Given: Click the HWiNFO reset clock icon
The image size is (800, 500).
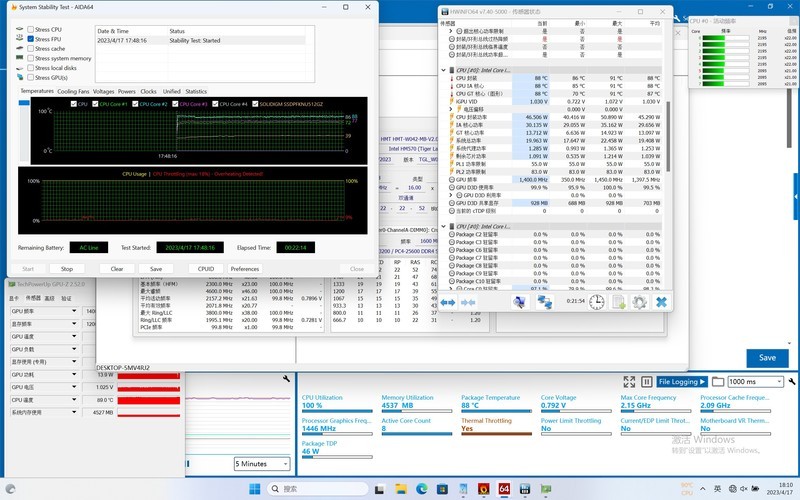Looking at the screenshot, I should click(596, 301).
